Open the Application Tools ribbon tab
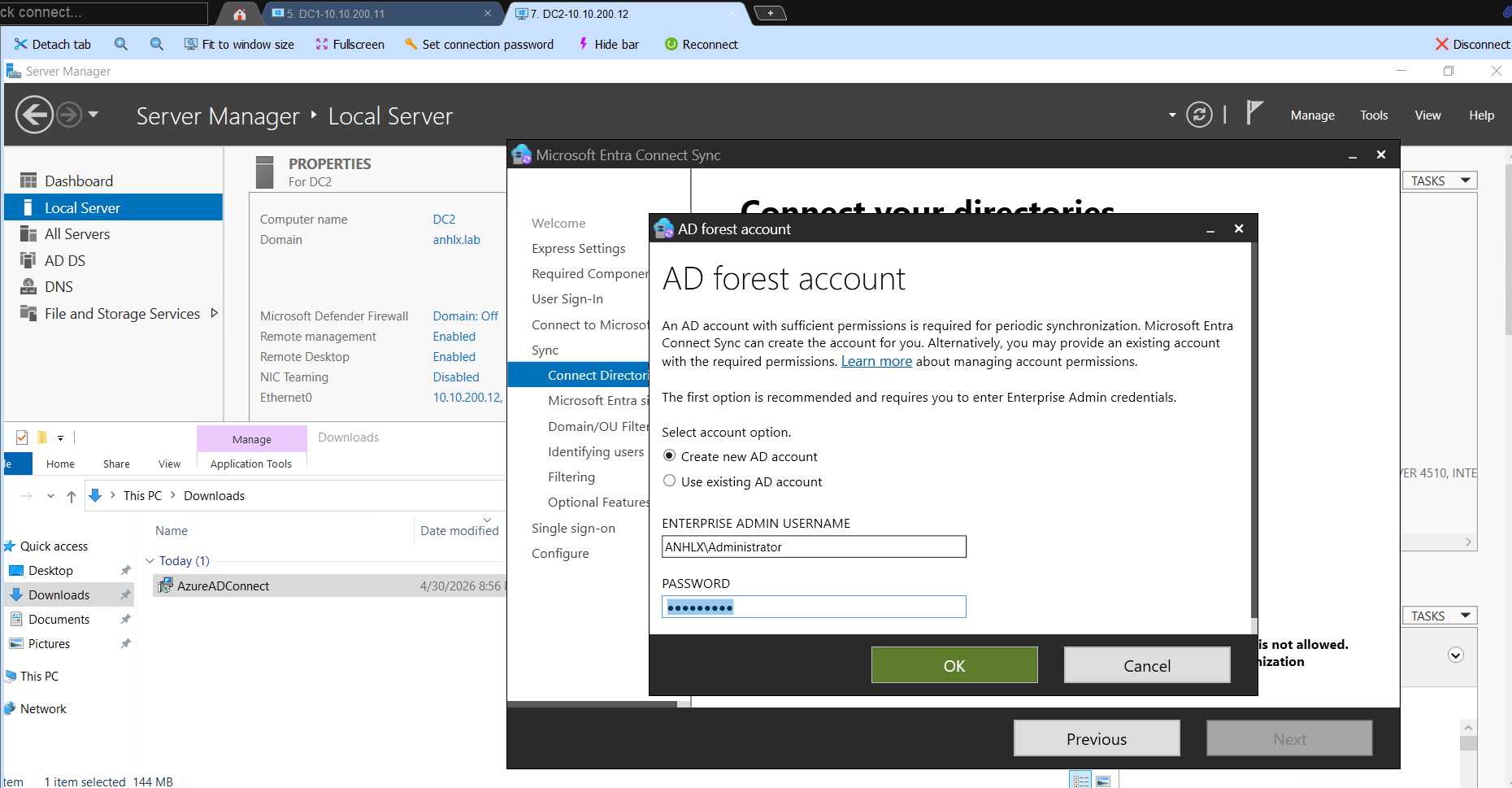Viewport: 1512px width, 788px height. coord(251,464)
